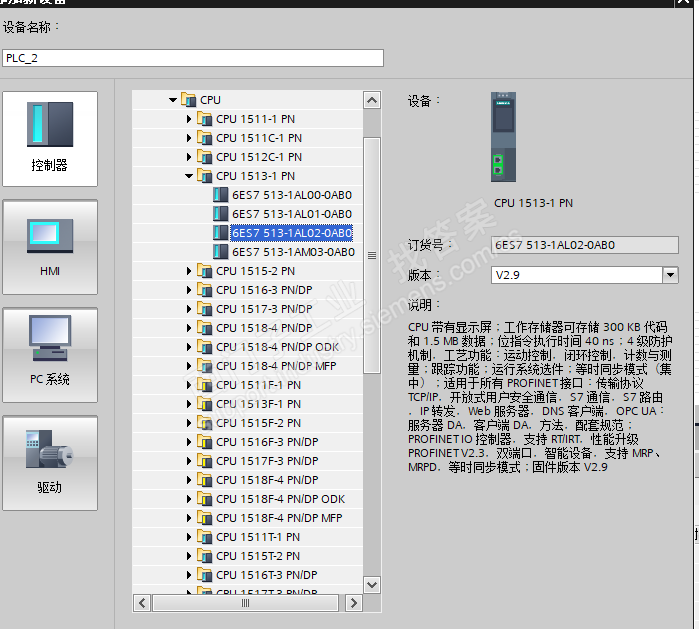Click the 订货号 order number field
This screenshot has height=629, width=699.
584,245
